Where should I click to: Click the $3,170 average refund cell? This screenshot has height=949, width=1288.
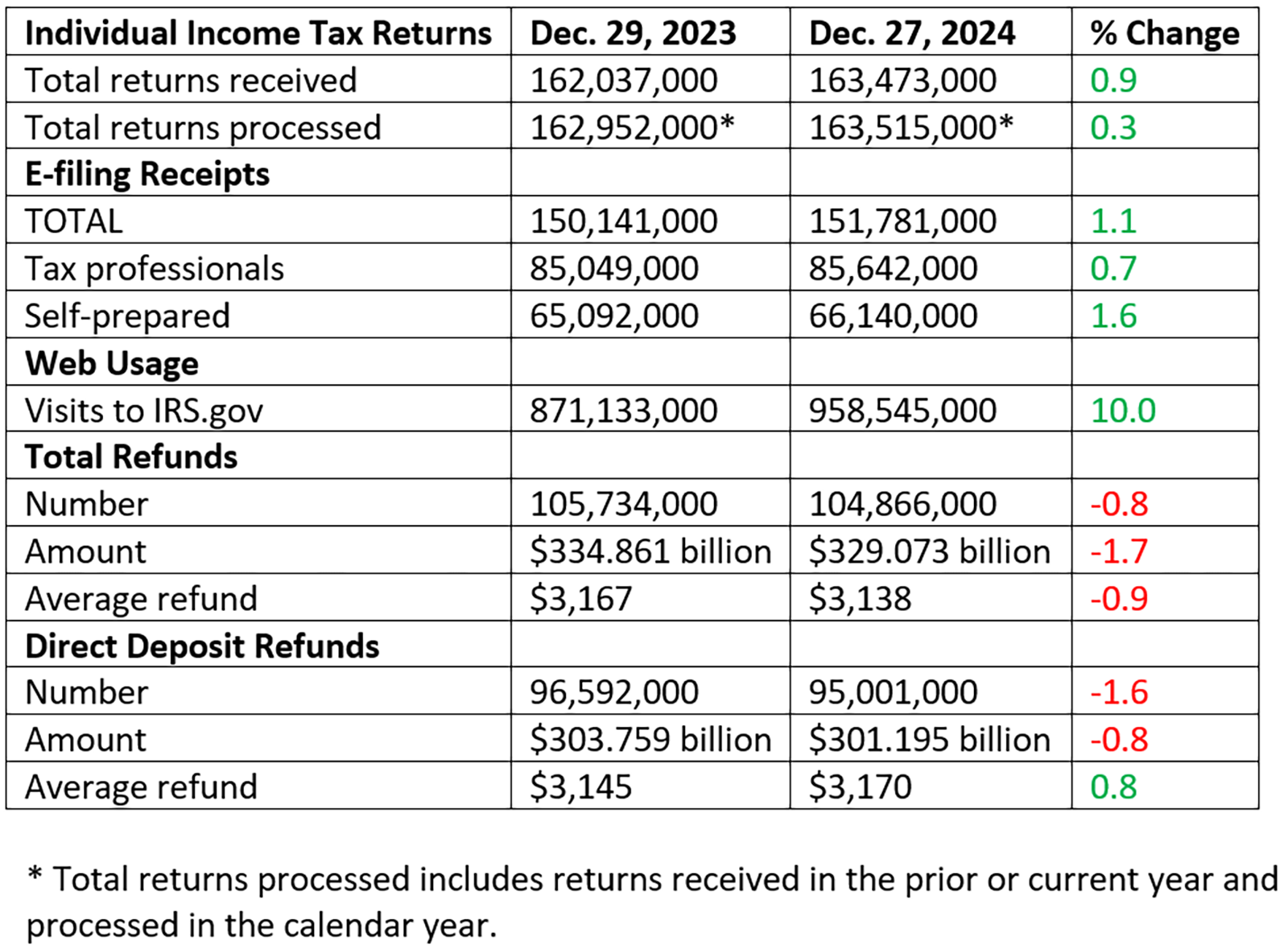[x=860, y=787]
